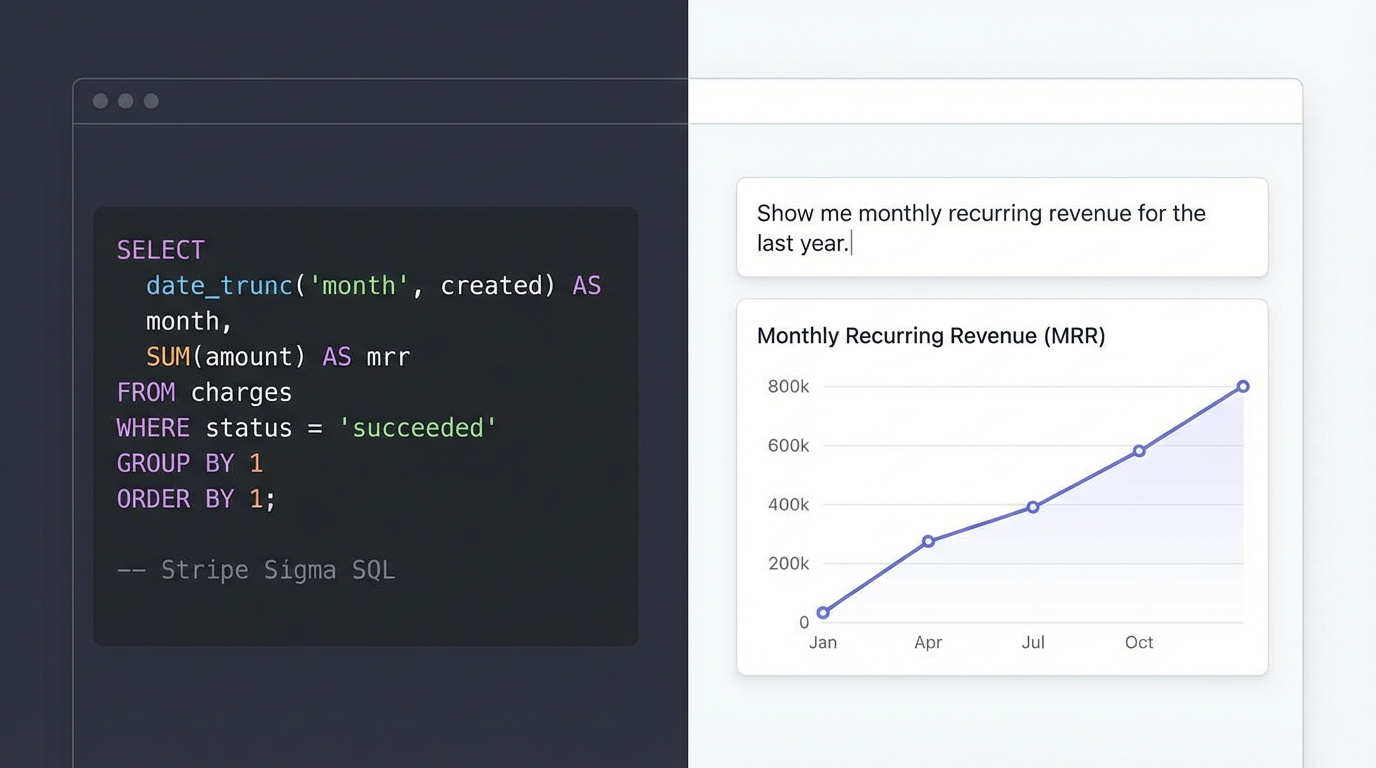Screen dimensions: 1376x768
Task: Select the data point above Jul
Action: click(1032, 508)
